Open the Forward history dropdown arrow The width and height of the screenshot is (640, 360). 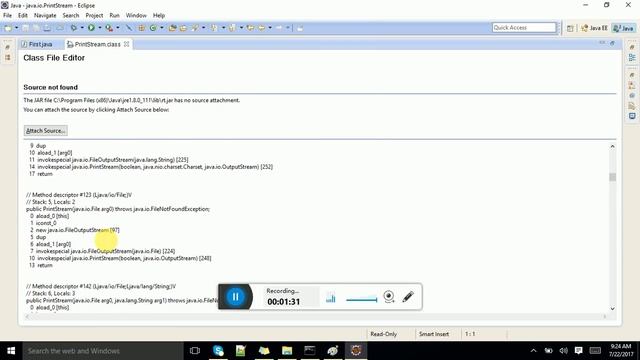[287, 28]
